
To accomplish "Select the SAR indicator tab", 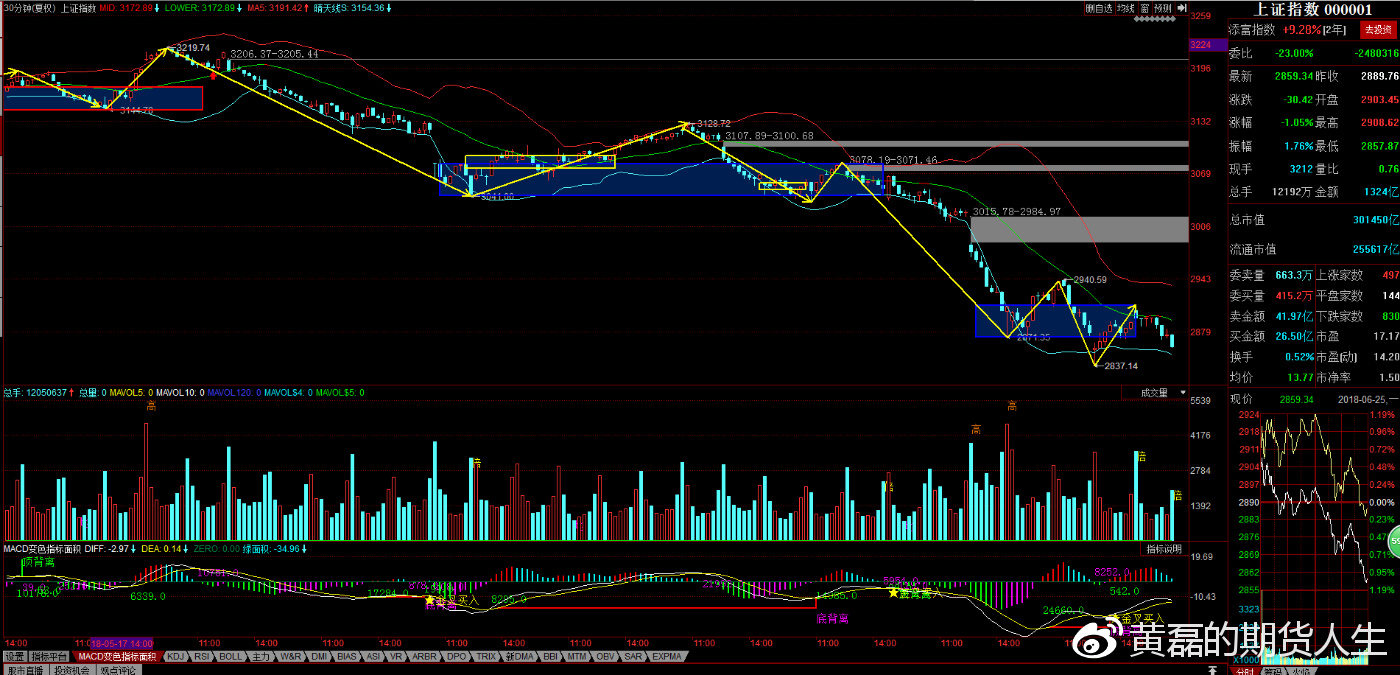I will coord(634,656).
